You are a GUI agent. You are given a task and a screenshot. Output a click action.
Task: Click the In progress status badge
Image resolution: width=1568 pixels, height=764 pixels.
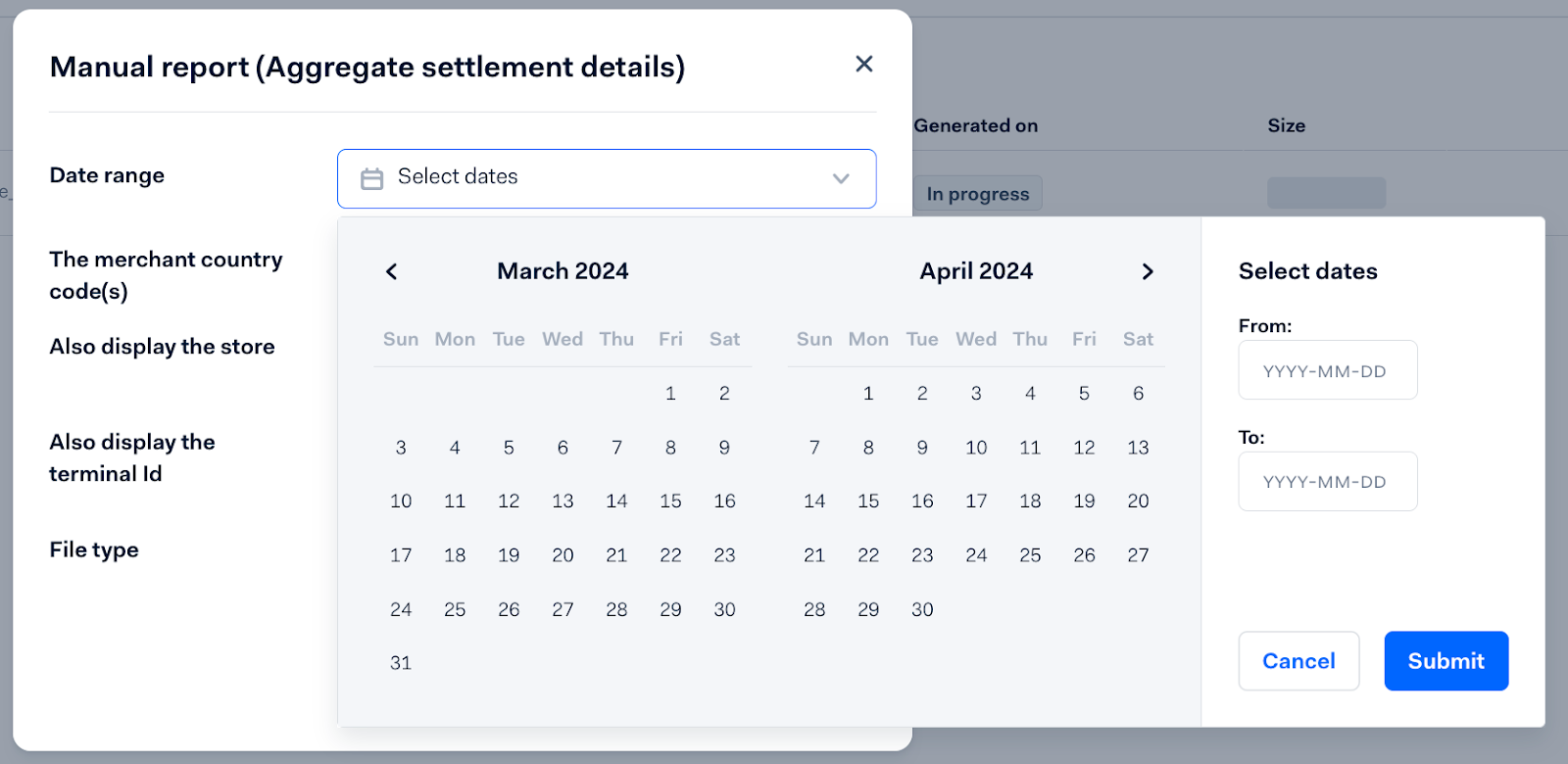point(977,194)
